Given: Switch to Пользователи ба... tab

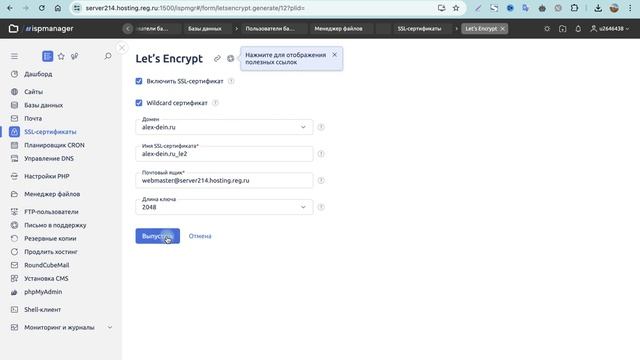Looking at the screenshot, I should tap(270, 29).
